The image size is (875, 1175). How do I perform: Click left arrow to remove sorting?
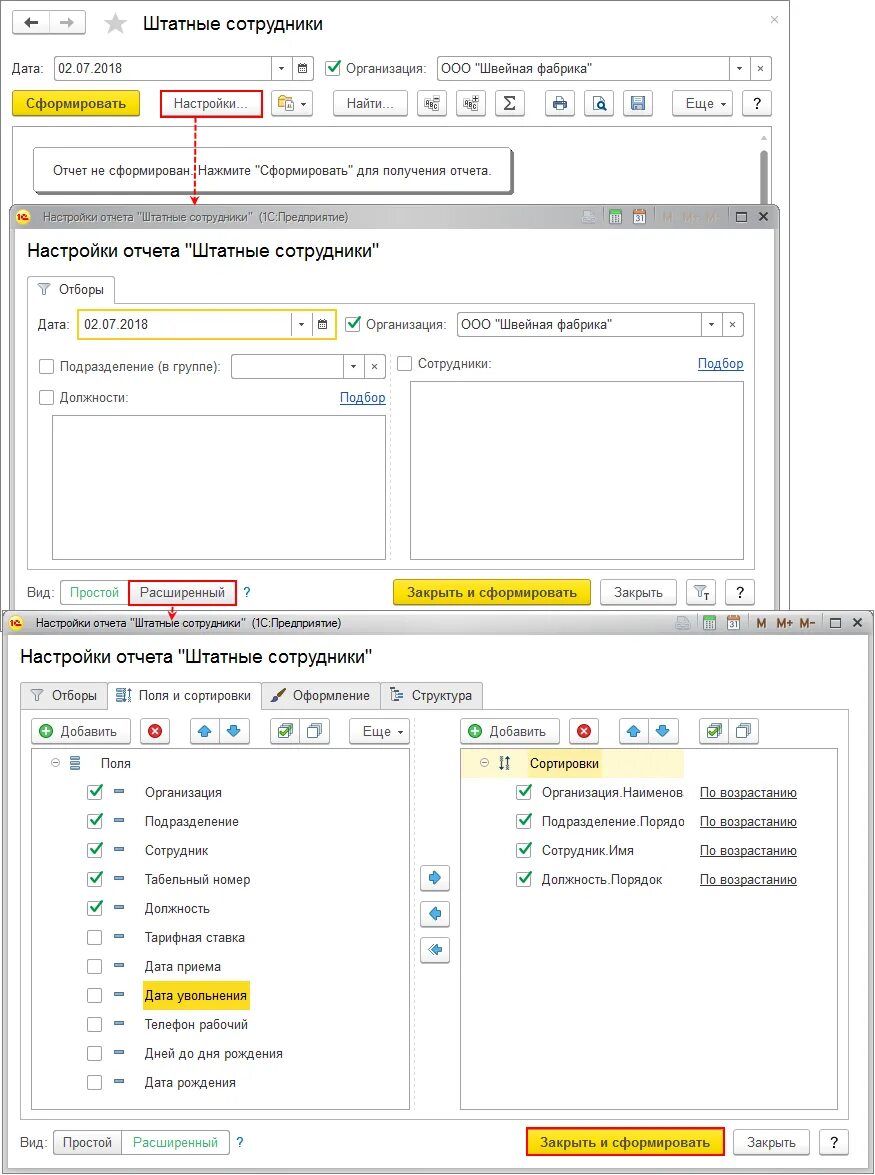(435, 913)
